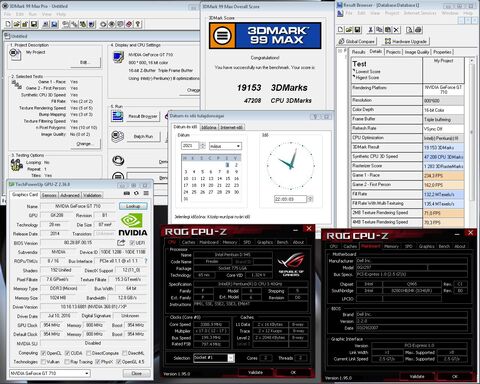Click the time input field under the clock
Image resolution: width=480 pixels, height=384 pixels.
290,199
